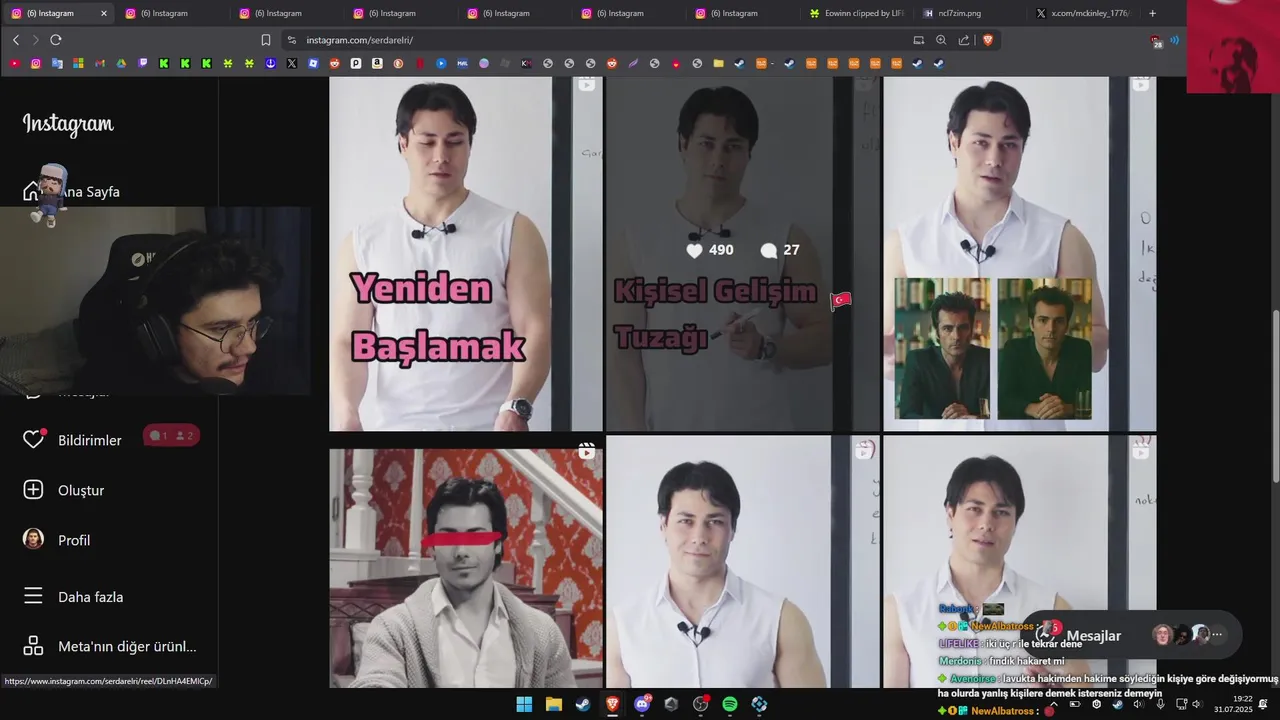Open OBS Studio from taskbar
This screenshot has width=1280, height=720.
click(701, 704)
